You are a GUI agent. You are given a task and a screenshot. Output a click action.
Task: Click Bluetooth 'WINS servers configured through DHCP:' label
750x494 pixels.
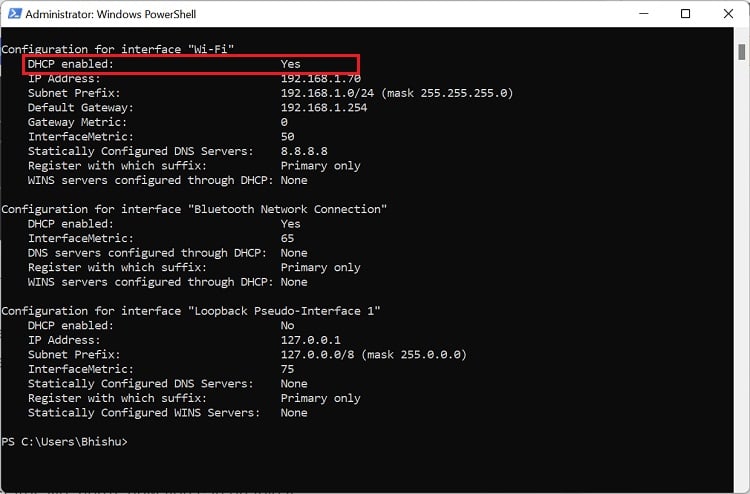click(x=151, y=282)
